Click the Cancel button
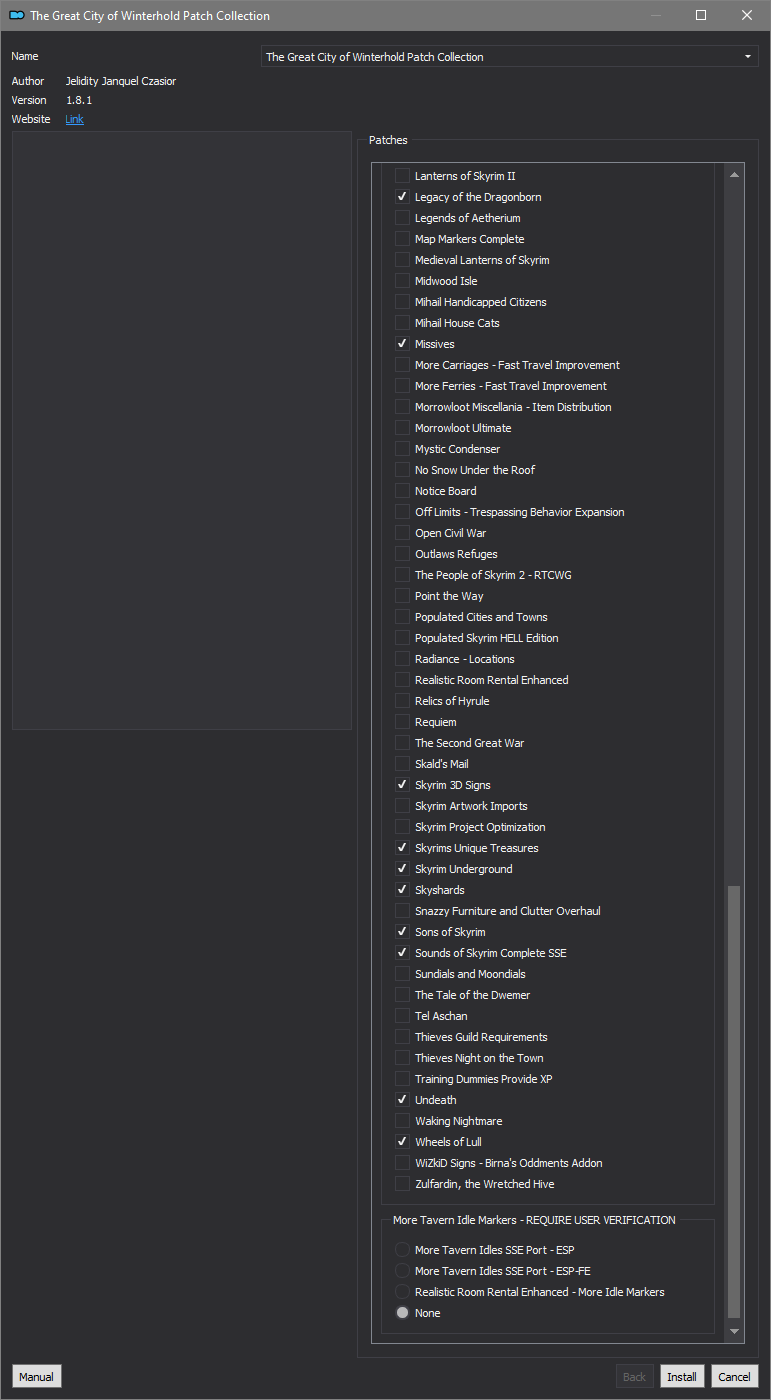Viewport: 771px width, 1400px height. (734, 1377)
